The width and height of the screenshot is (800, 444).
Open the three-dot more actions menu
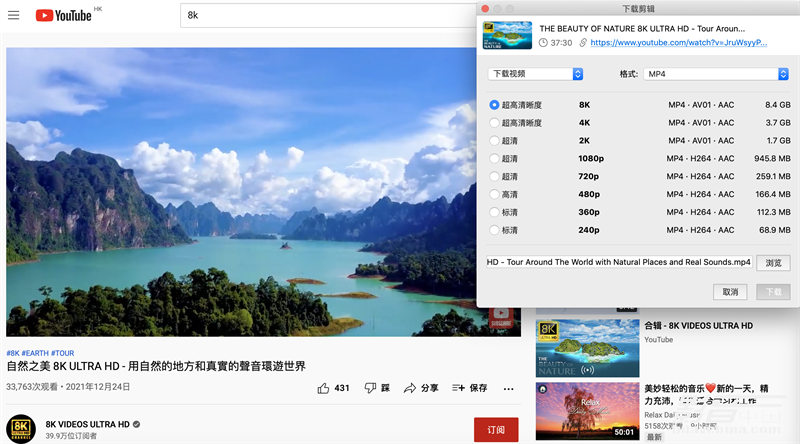tap(509, 389)
